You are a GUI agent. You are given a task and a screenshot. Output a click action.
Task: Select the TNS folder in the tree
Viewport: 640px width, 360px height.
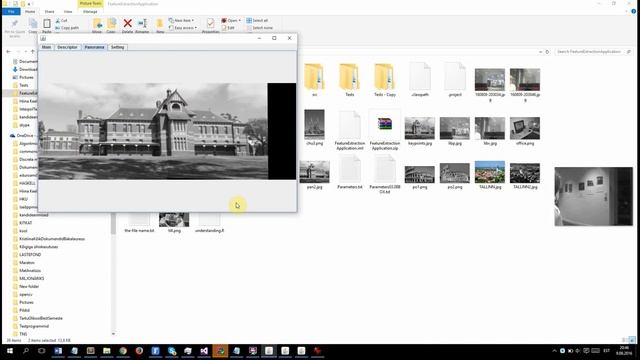pos(23,334)
